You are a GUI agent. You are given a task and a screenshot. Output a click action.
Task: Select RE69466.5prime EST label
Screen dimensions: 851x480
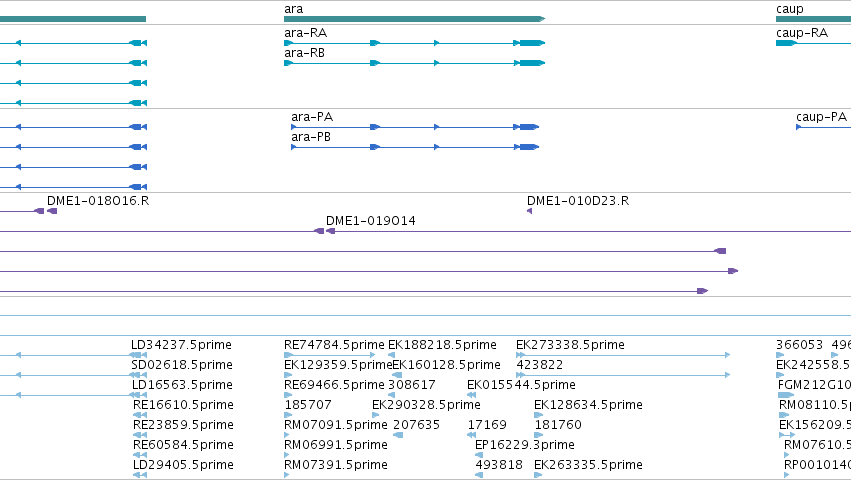(334, 385)
